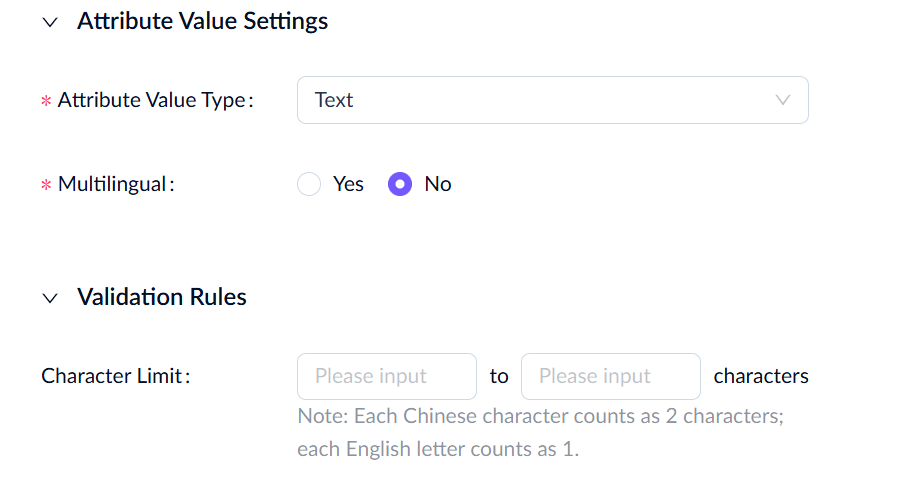Collapse the Validation Rules chevron
This screenshot has width=910, height=484.
pyautogui.click(x=51, y=298)
